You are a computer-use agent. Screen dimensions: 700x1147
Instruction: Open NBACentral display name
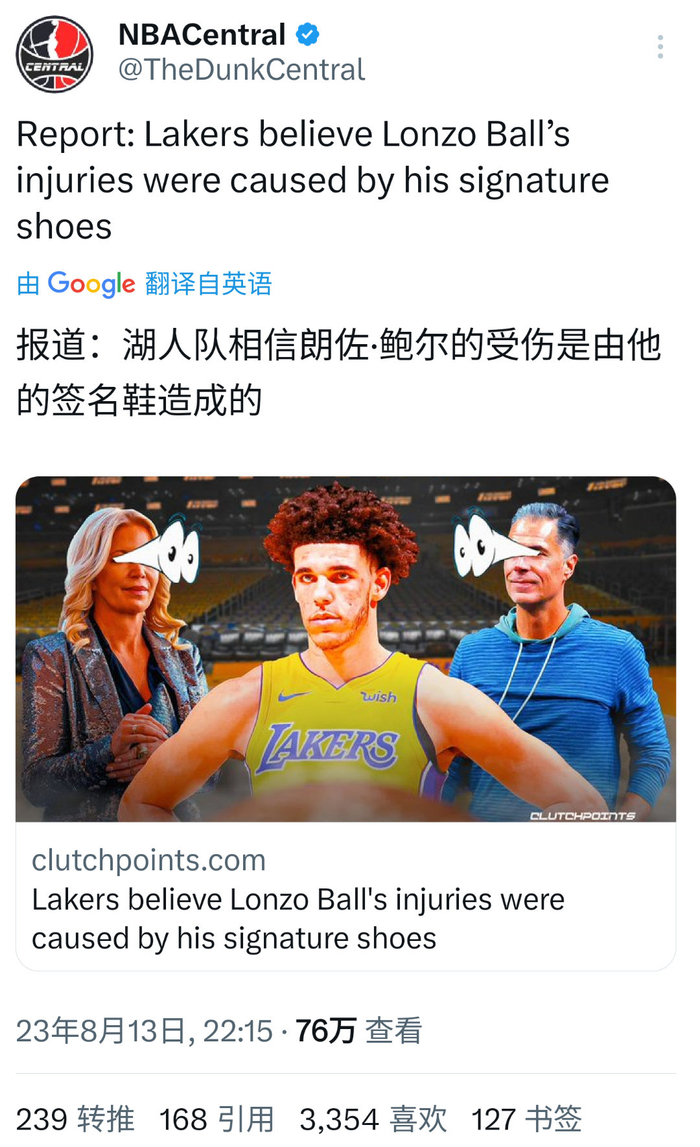click(x=201, y=34)
